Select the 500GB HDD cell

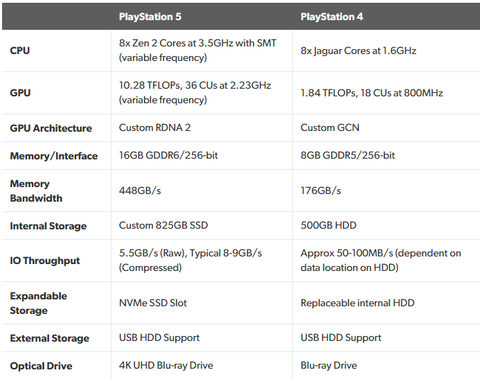pos(328,225)
